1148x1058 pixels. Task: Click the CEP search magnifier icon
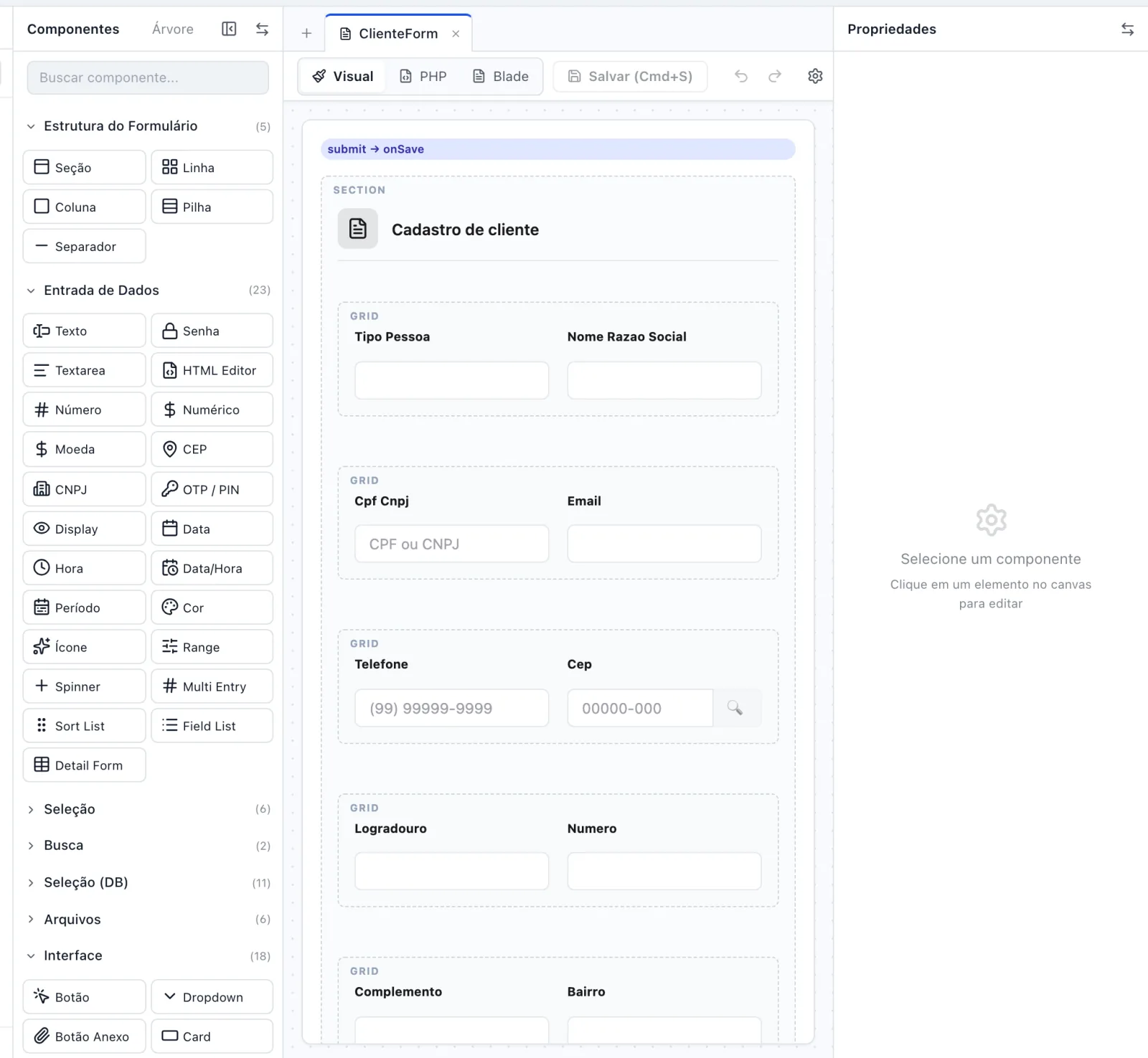(x=735, y=708)
